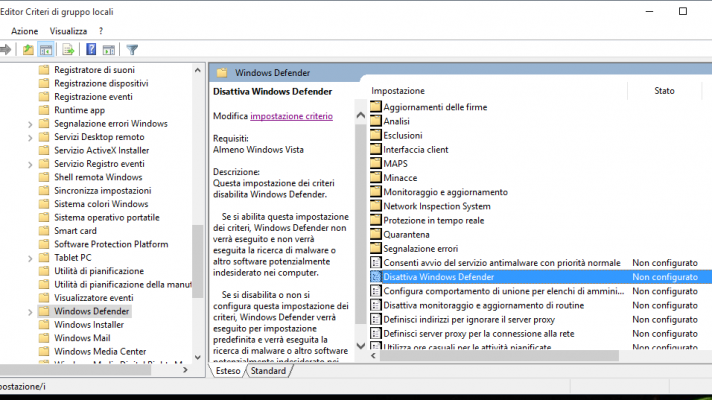712x400 pixels.
Task: Select Definisci server proxy per la connessione
Action: click(x=472, y=334)
